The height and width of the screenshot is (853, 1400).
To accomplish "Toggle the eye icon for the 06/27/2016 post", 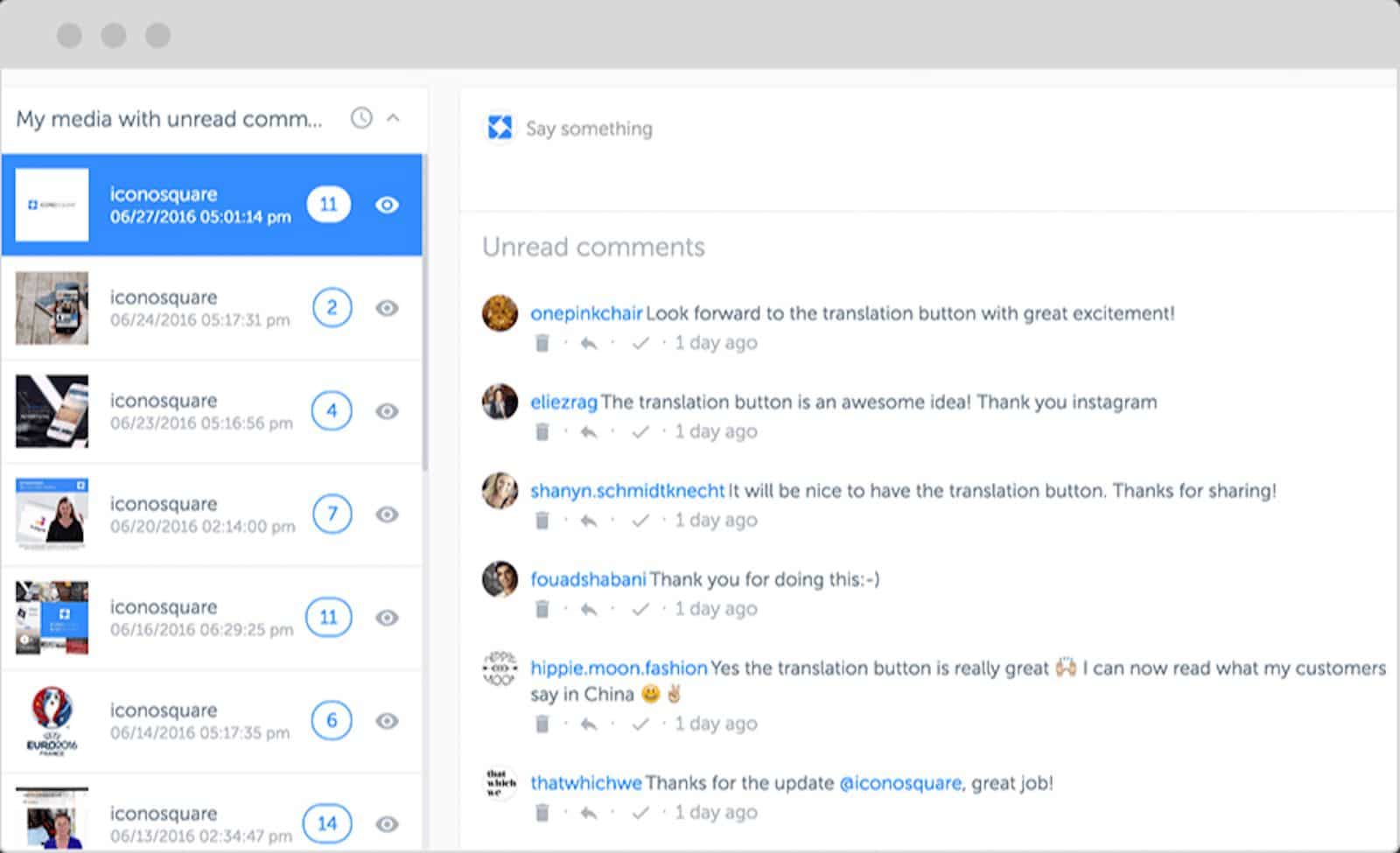I will click(387, 205).
